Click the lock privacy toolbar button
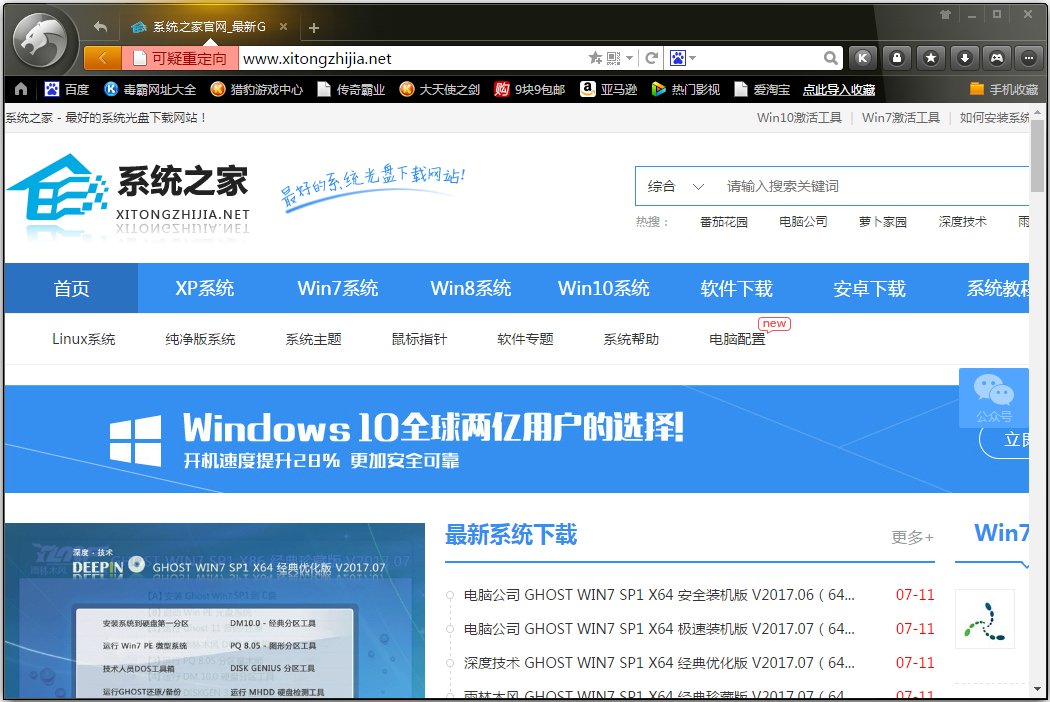1050x702 pixels. 897,58
